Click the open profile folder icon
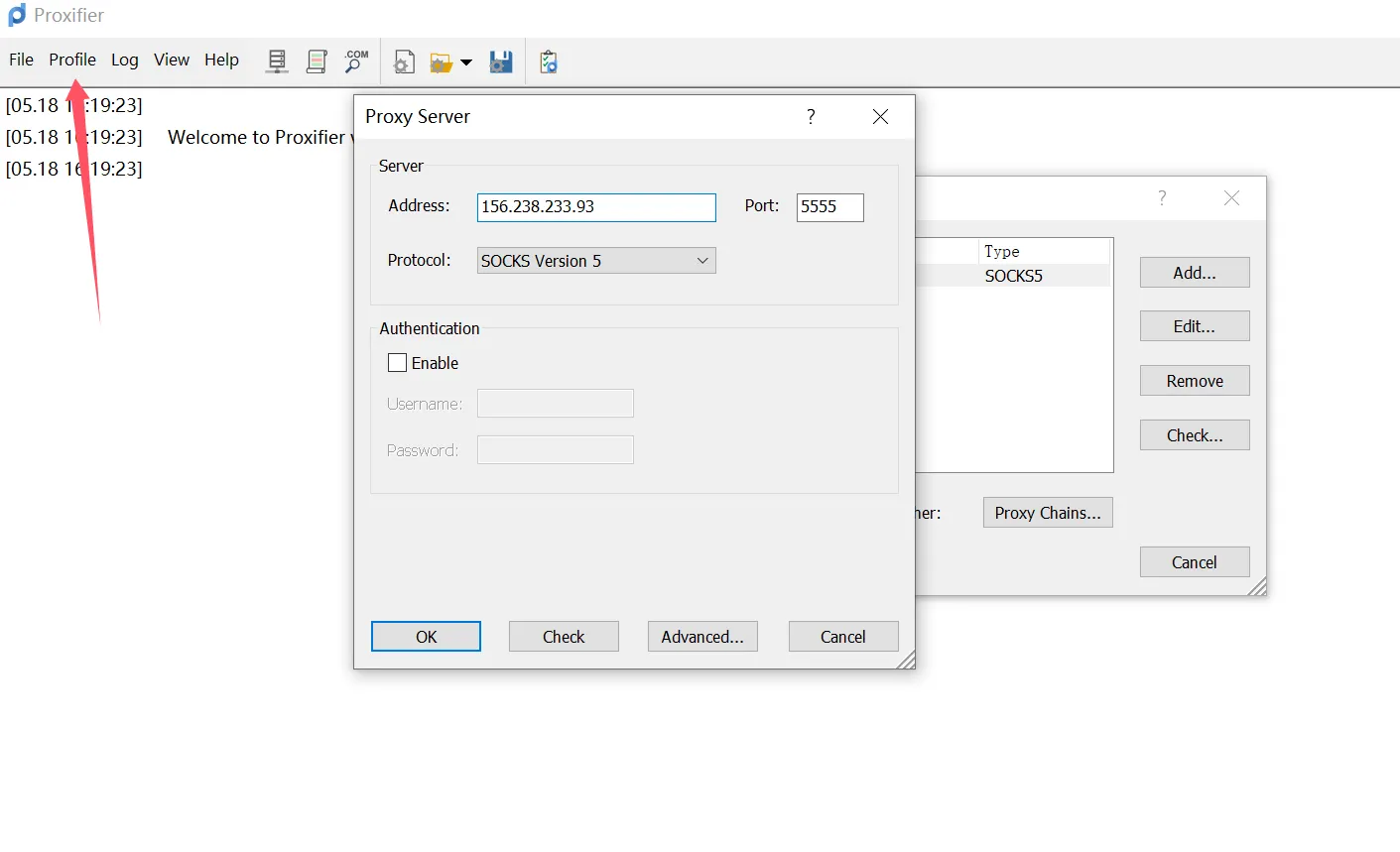Screen dimensions: 1400x852 [441, 62]
